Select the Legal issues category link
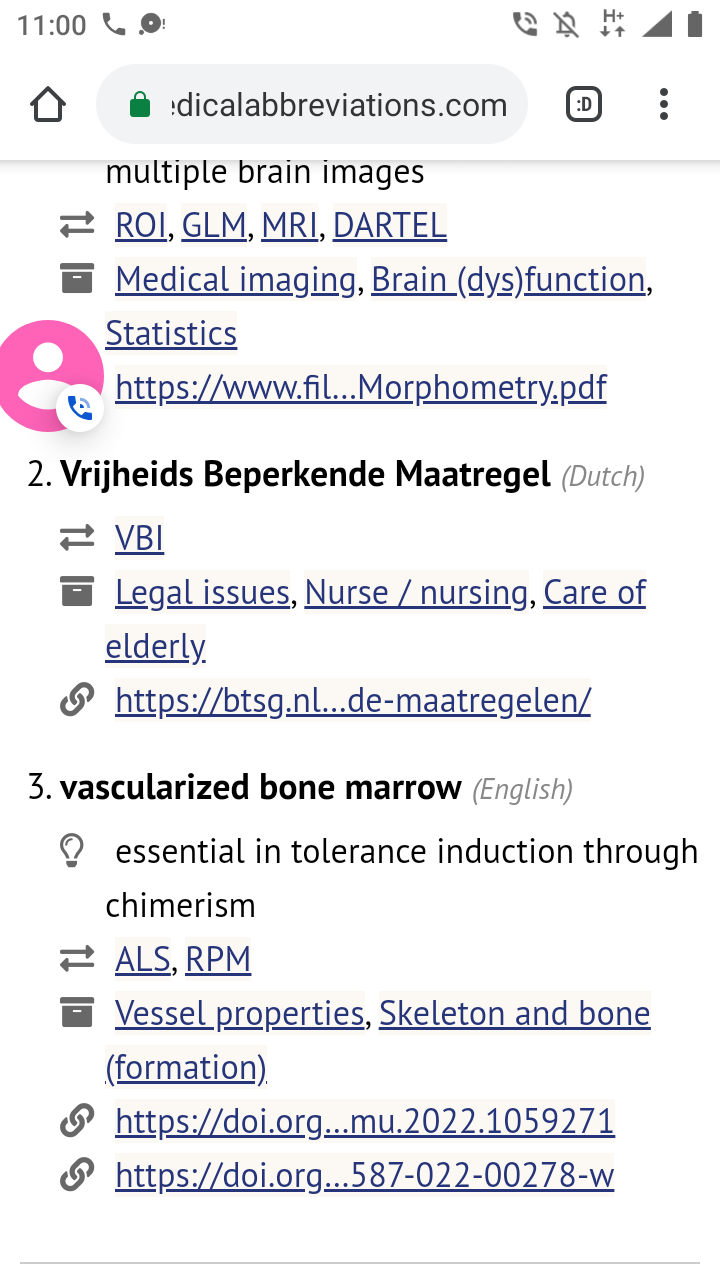Screen dimensions: 720x1280 tap(202, 593)
